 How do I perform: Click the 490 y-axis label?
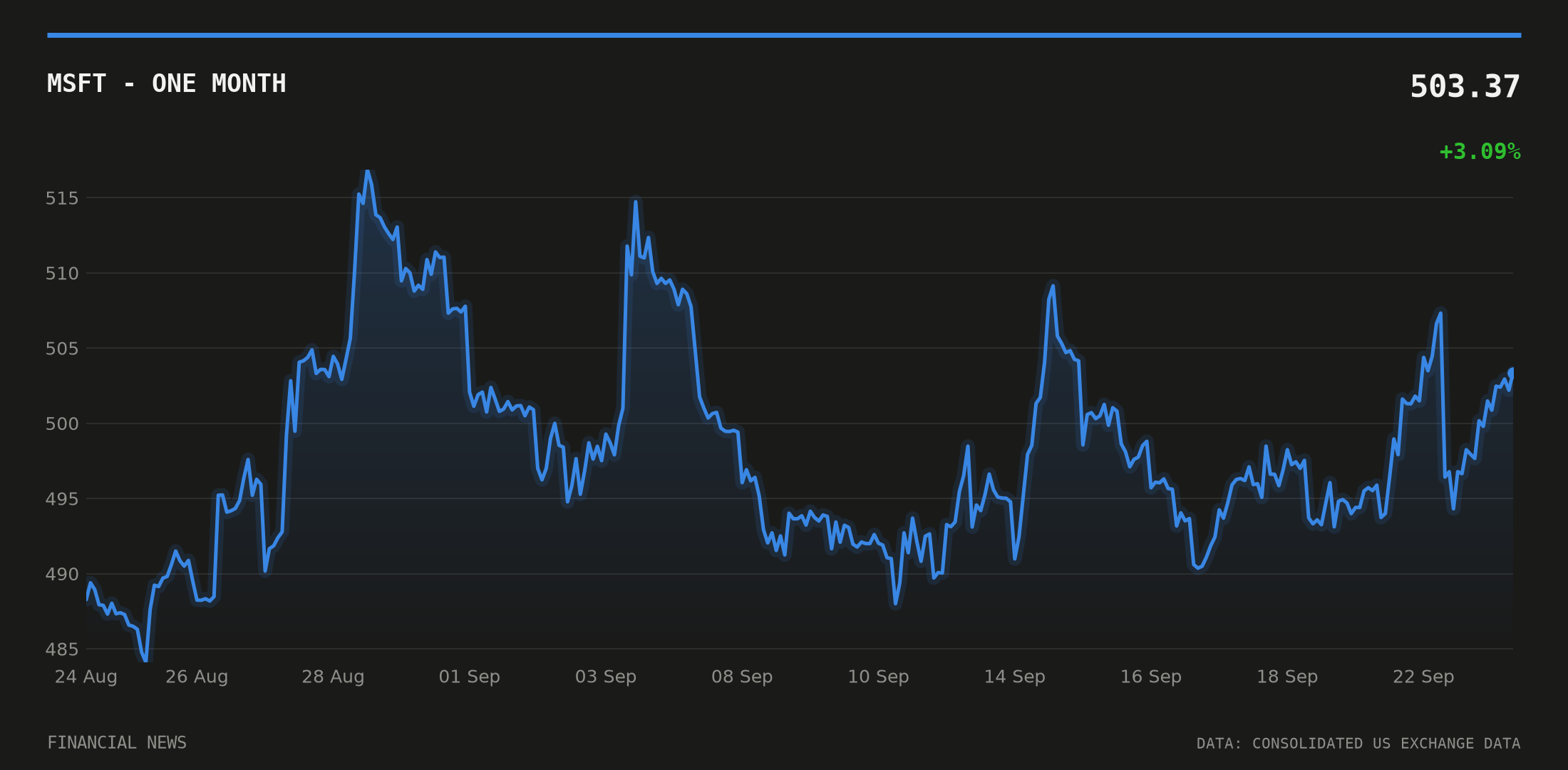pyautogui.click(x=62, y=575)
